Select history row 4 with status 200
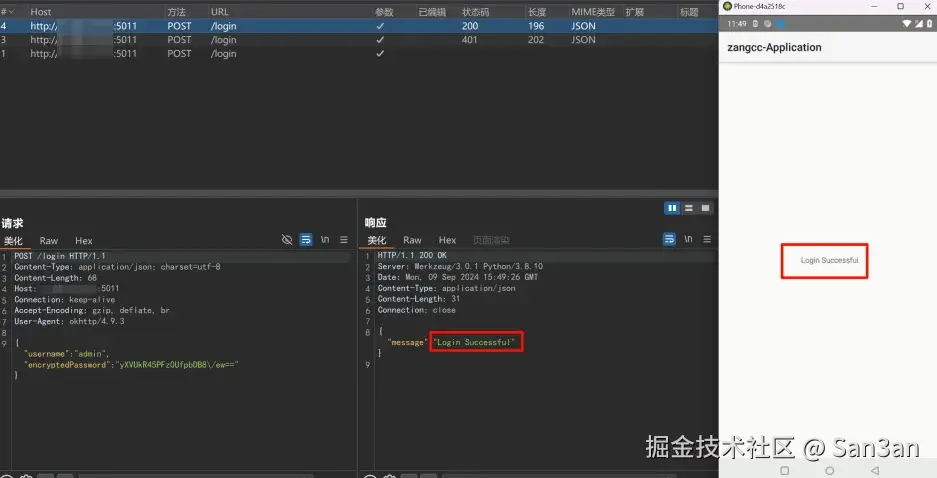The image size is (937, 478). tap(359, 26)
